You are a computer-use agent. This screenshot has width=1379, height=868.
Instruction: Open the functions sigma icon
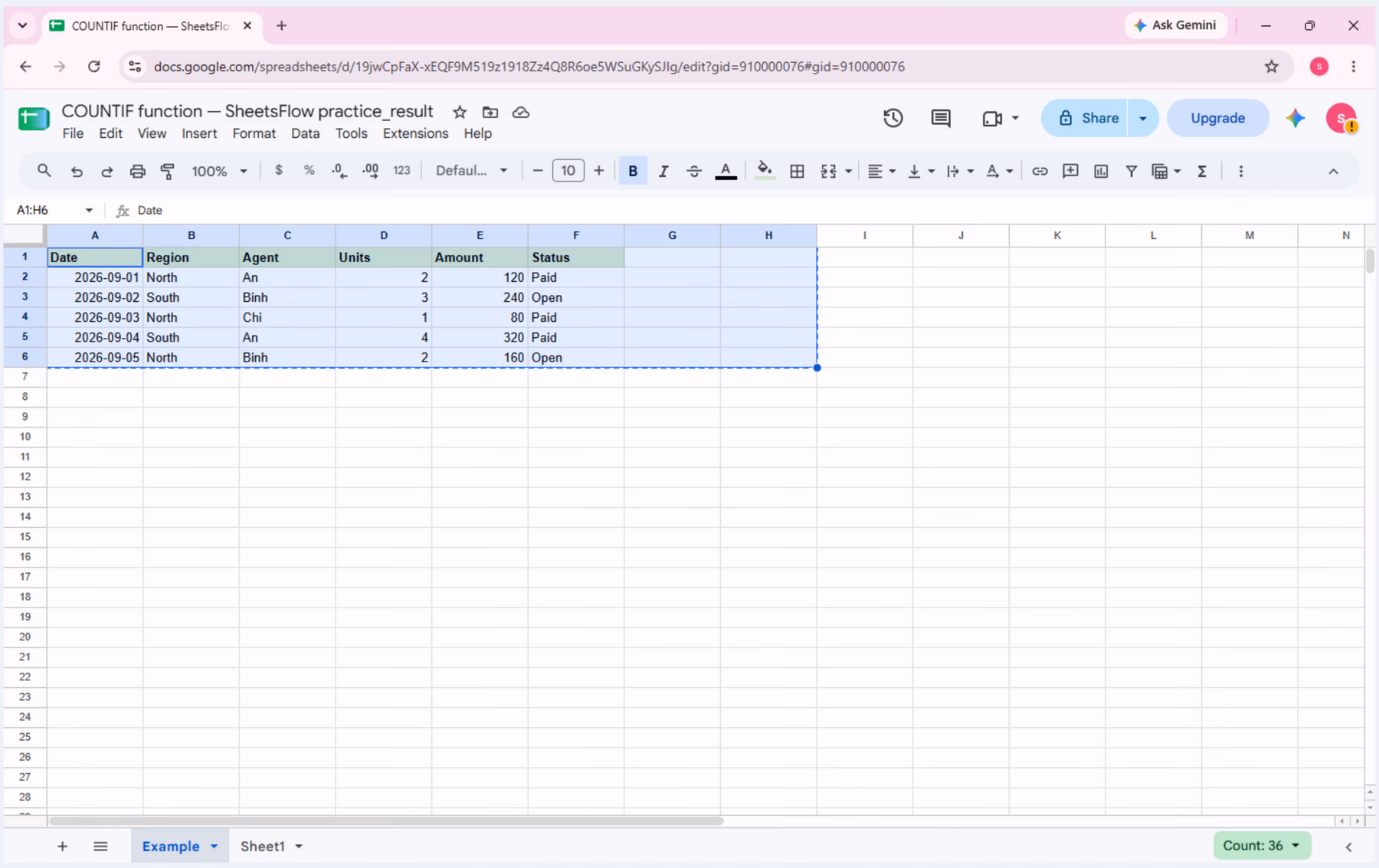click(x=1202, y=171)
